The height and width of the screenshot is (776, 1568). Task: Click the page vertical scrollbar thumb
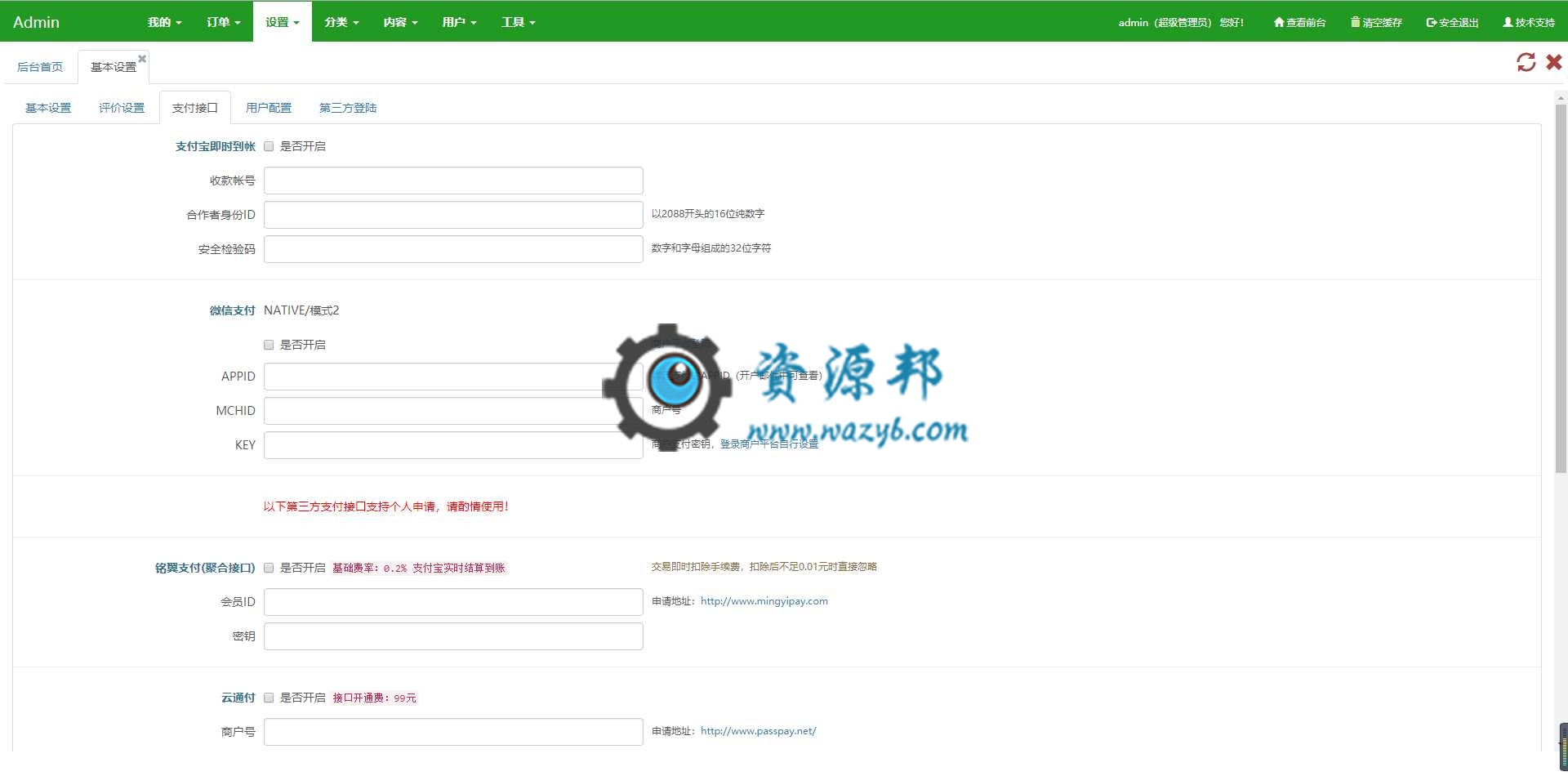tap(1561, 288)
